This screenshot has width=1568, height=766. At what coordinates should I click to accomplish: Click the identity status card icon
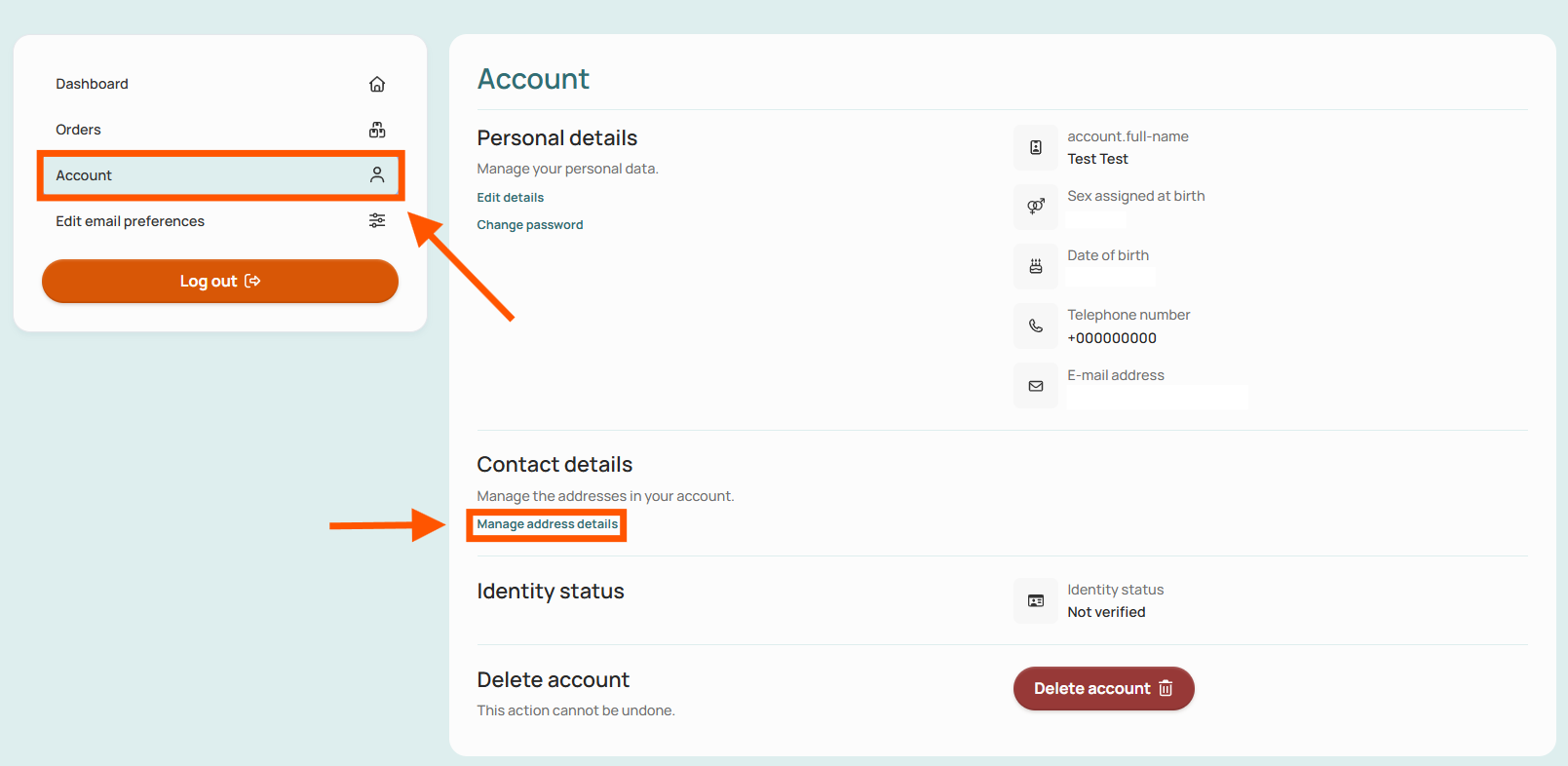(1036, 601)
